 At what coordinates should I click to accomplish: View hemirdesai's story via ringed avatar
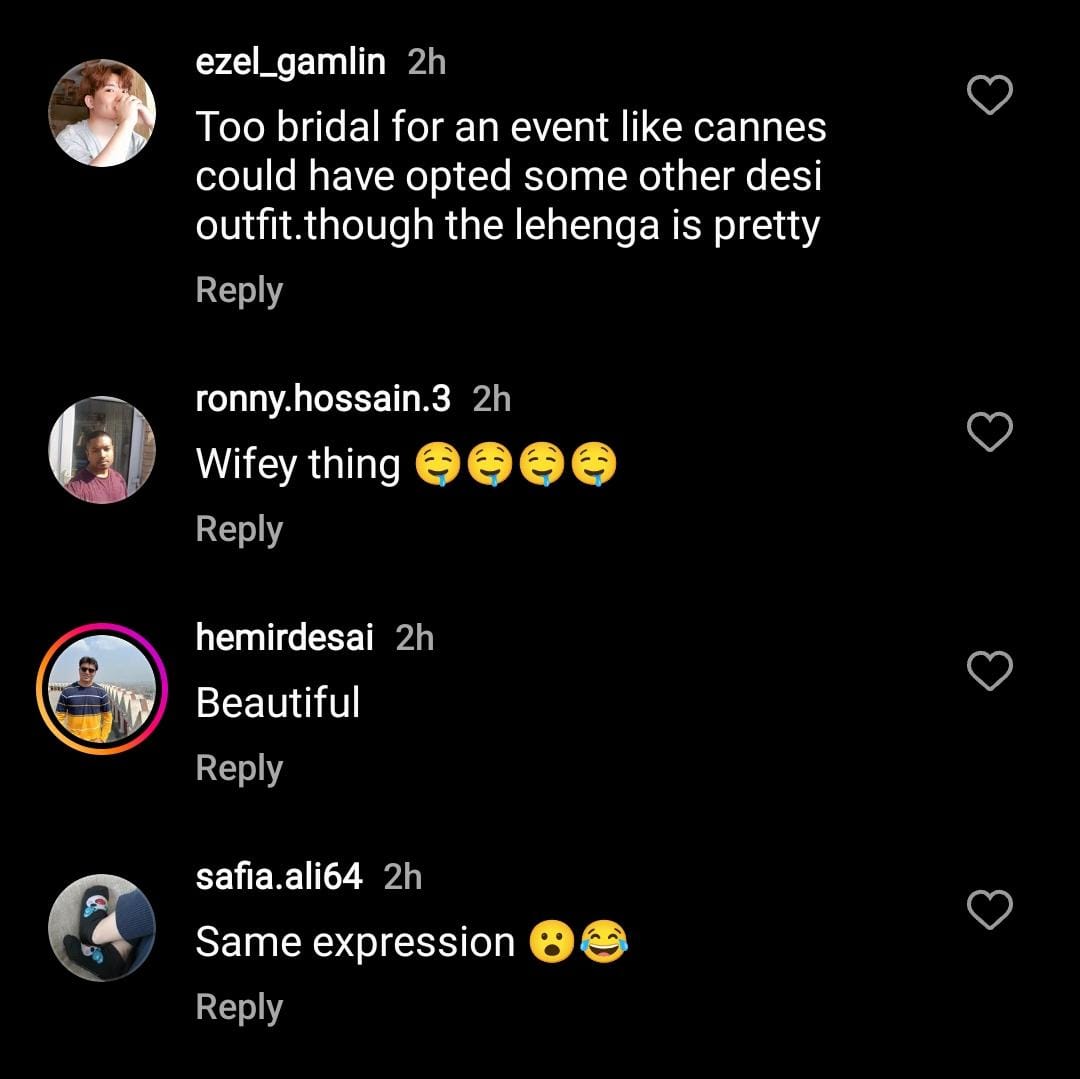point(102,688)
